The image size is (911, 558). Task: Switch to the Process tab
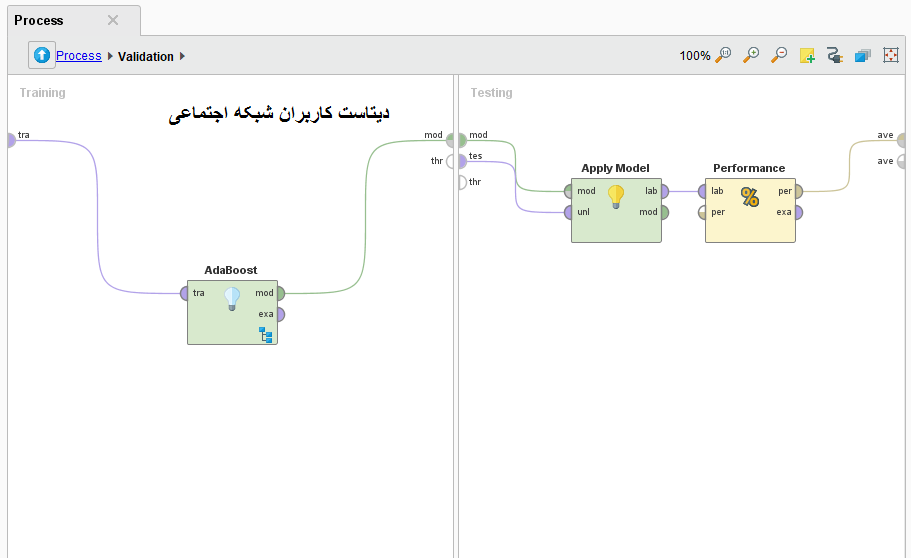click(39, 20)
